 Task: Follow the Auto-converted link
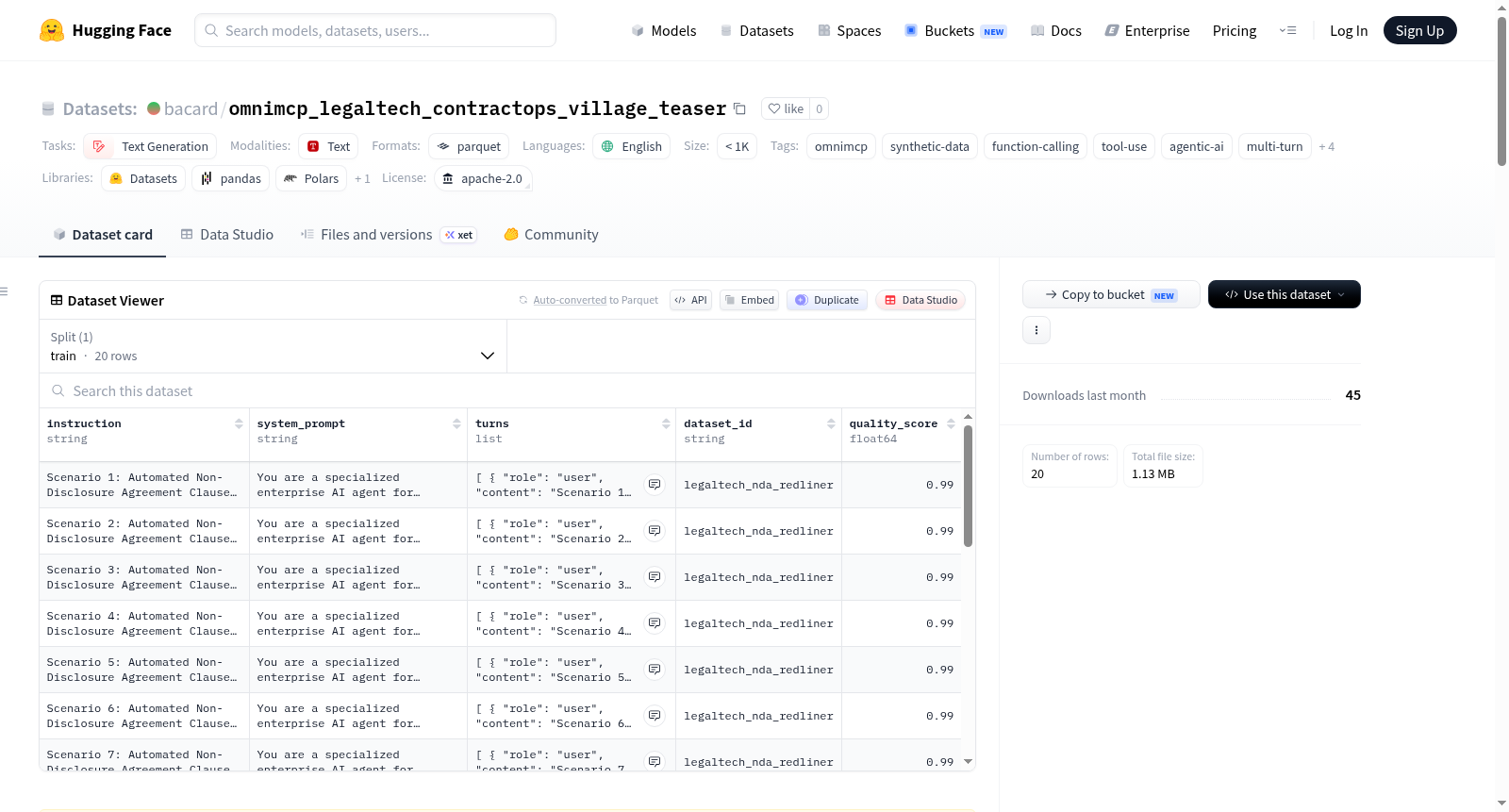570,300
